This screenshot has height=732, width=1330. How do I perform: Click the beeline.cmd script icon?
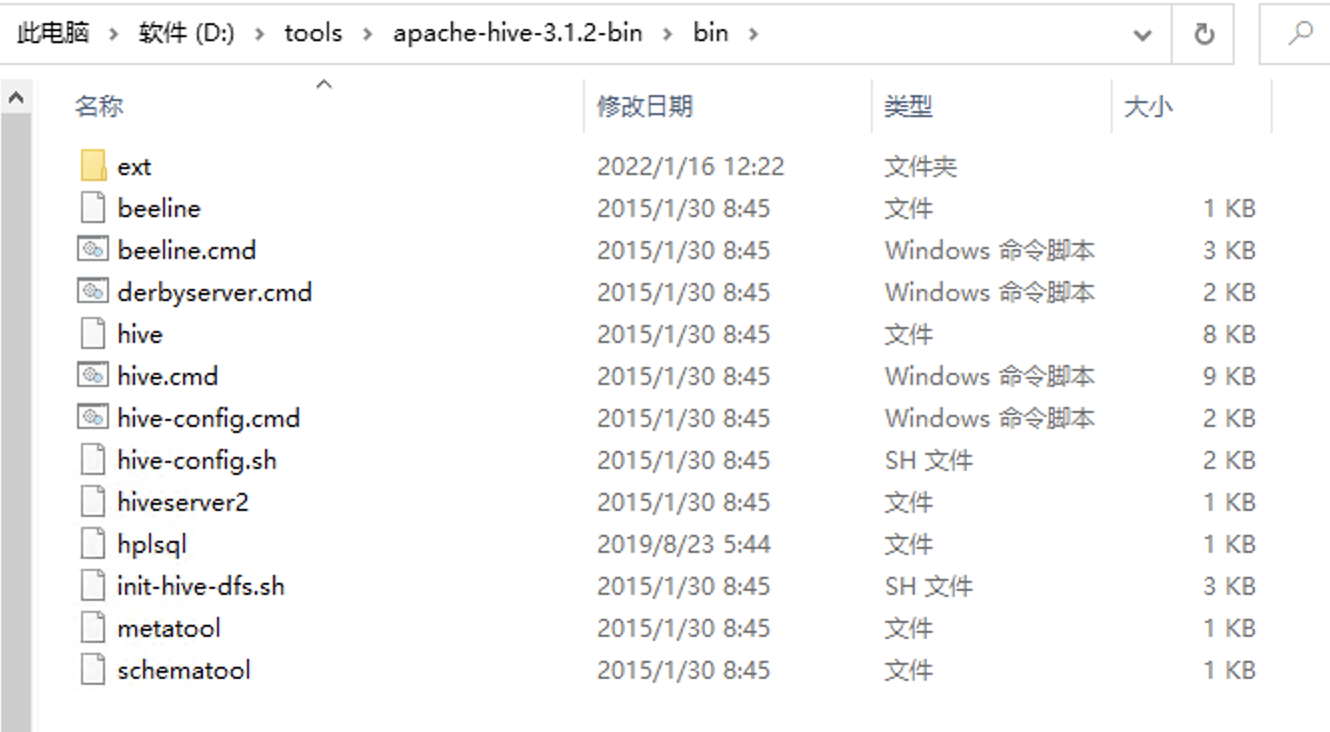point(92,250)
